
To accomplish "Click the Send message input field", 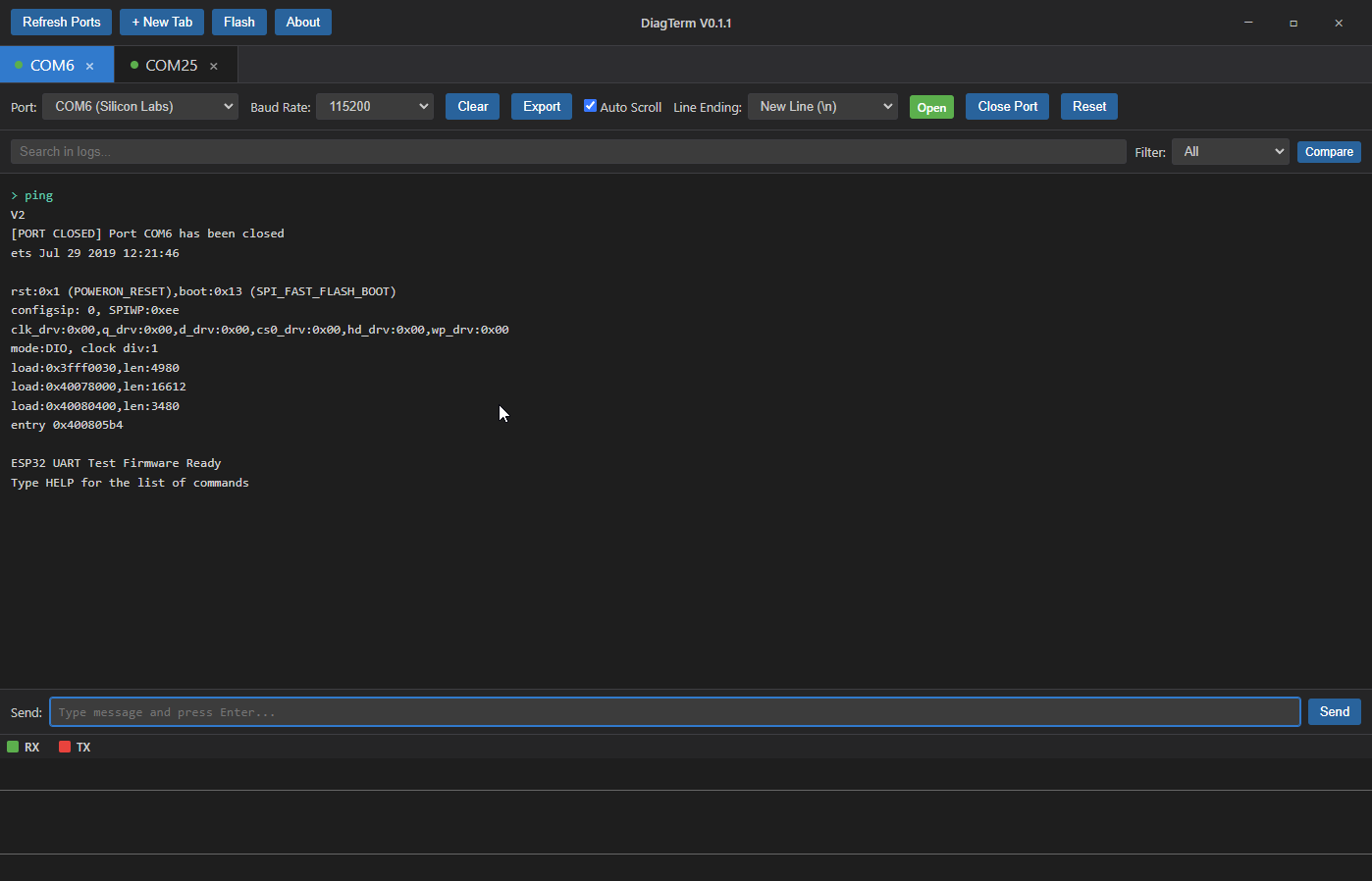I will pos(674,712).
